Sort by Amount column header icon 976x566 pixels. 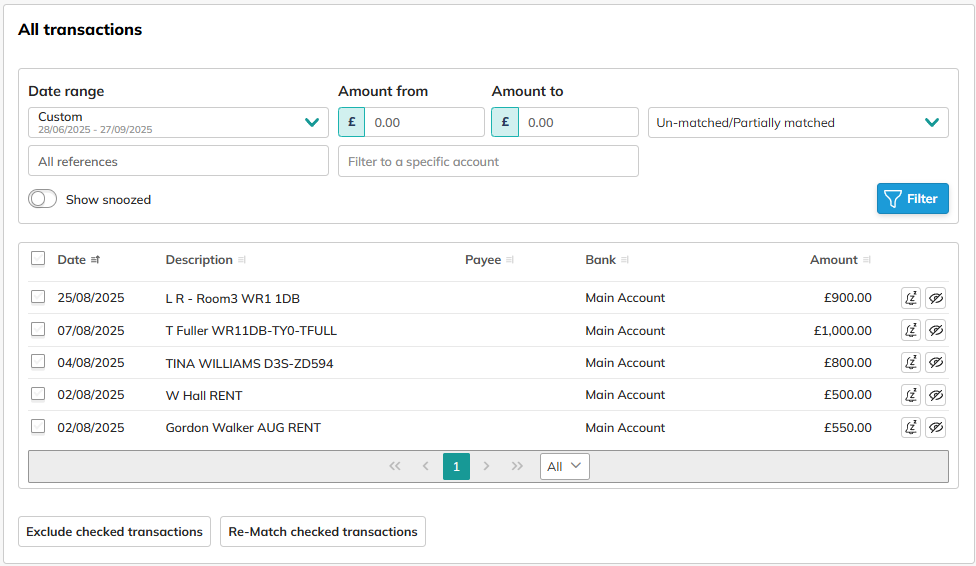(867, 260)
